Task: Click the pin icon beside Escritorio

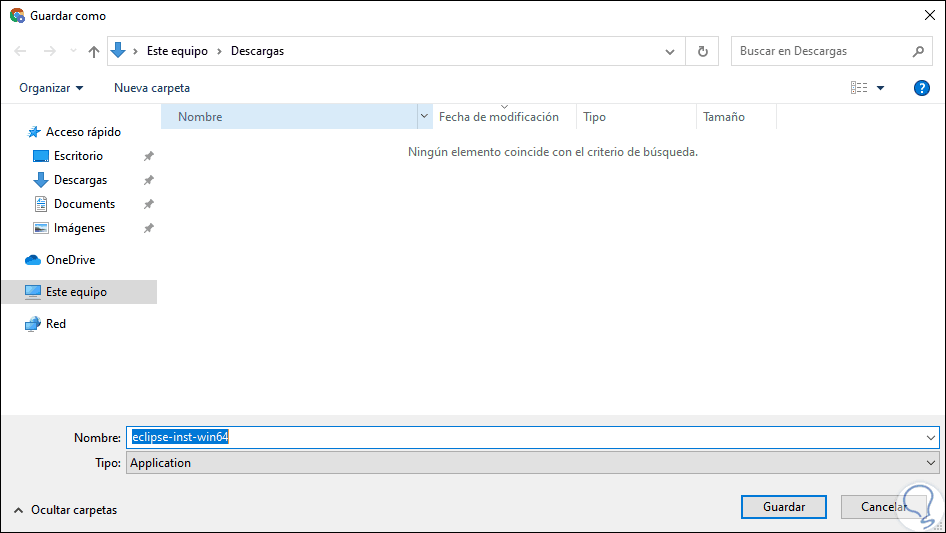Action: click(x=148, y=156)
